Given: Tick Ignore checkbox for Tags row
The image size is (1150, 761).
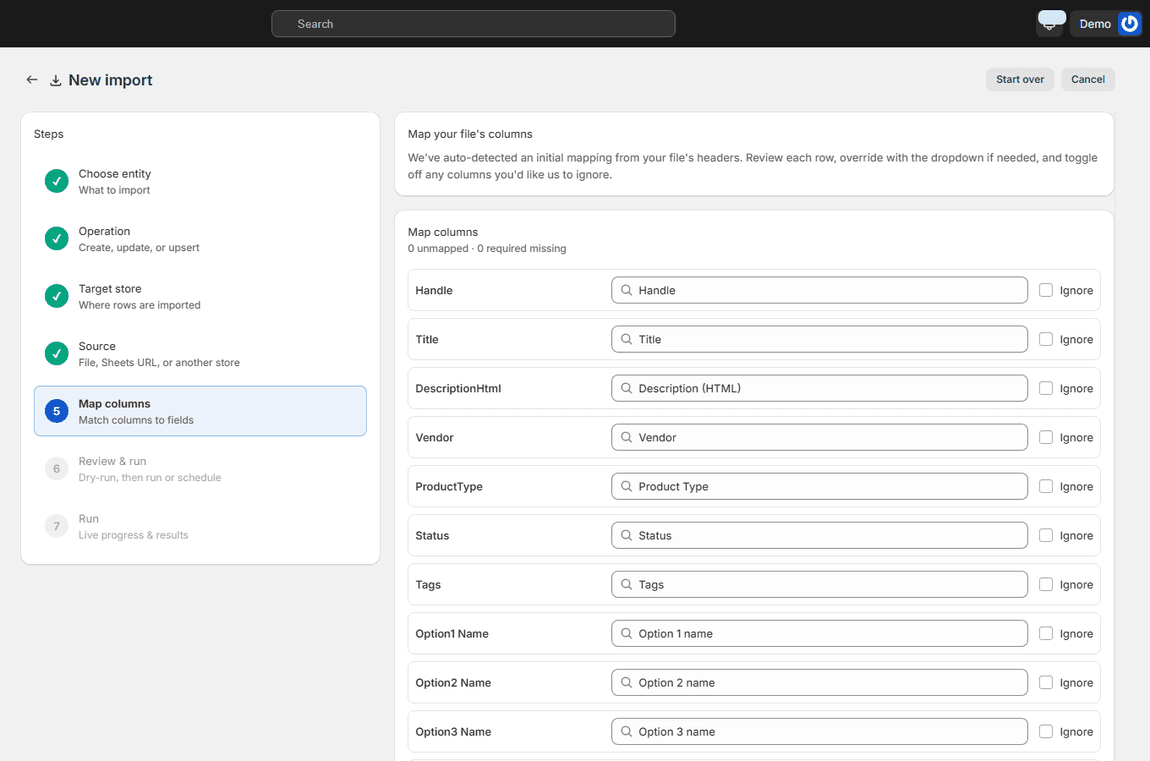Looking at the screenshot, I should click(x=1046, y=584).
